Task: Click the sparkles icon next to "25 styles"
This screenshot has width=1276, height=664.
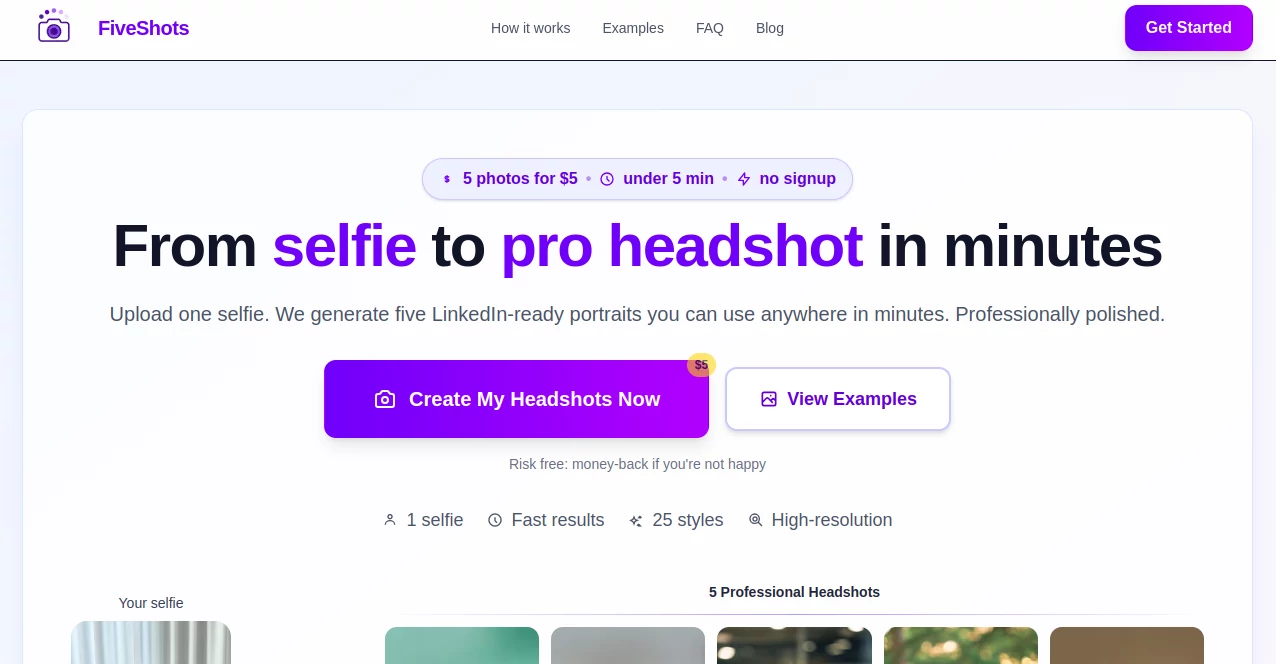Action: pos(634,520)
